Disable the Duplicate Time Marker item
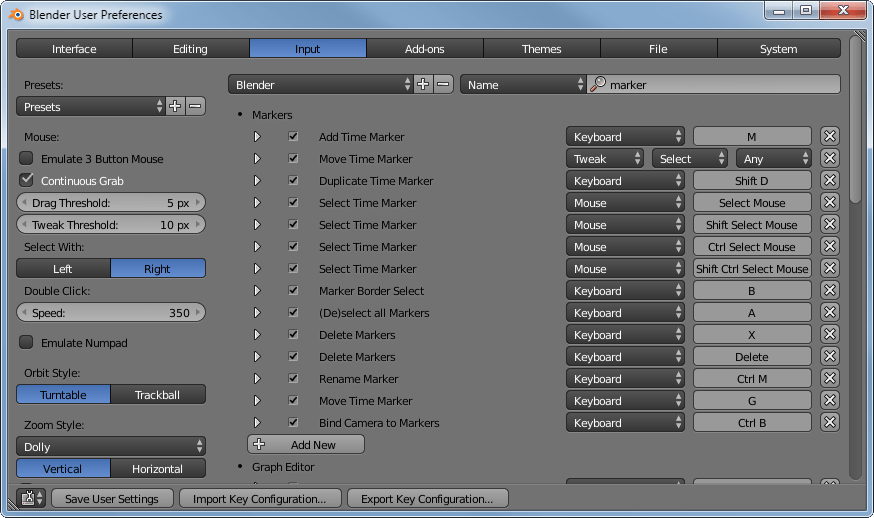The height and width of the screenshot is (518, 874). click(293, 181)
